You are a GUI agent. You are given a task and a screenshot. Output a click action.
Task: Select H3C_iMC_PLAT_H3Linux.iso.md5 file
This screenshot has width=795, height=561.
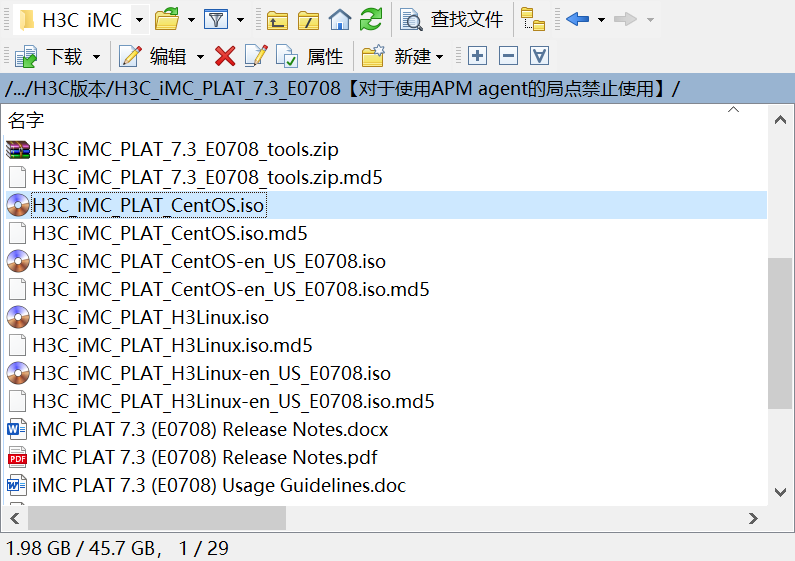point(172,345)
